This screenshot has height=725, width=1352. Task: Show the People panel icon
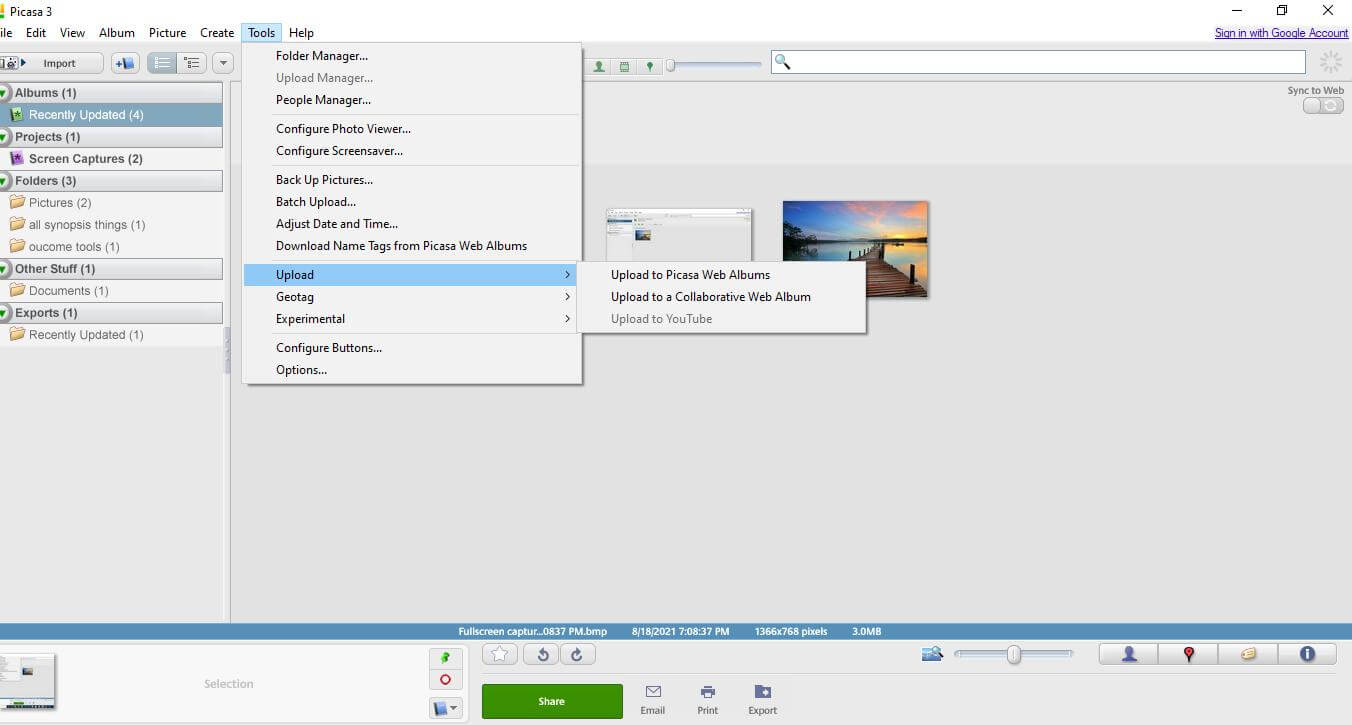1129,654
